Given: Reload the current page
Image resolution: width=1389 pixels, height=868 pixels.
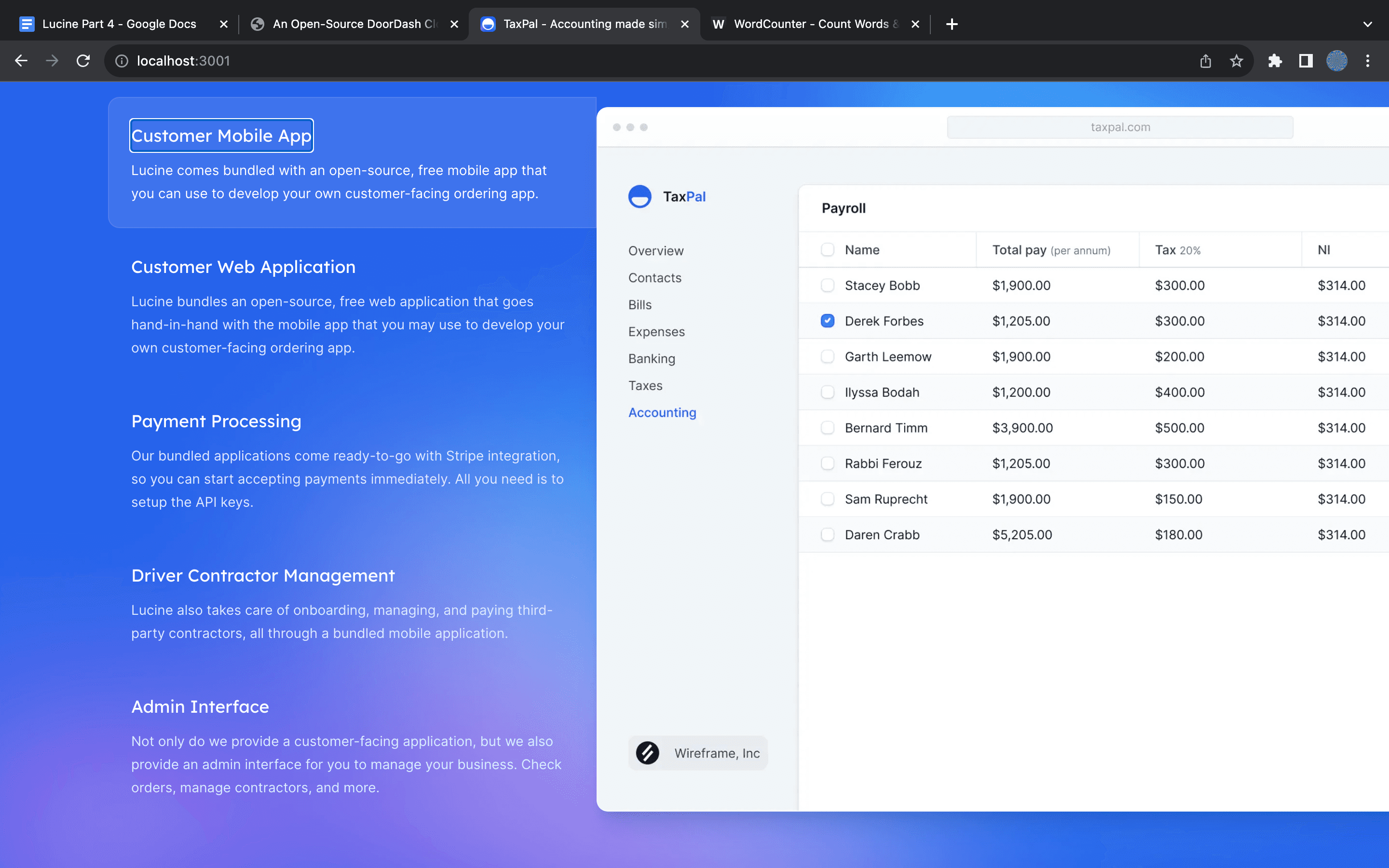Looking at the screenshot, I should (83, 61).
